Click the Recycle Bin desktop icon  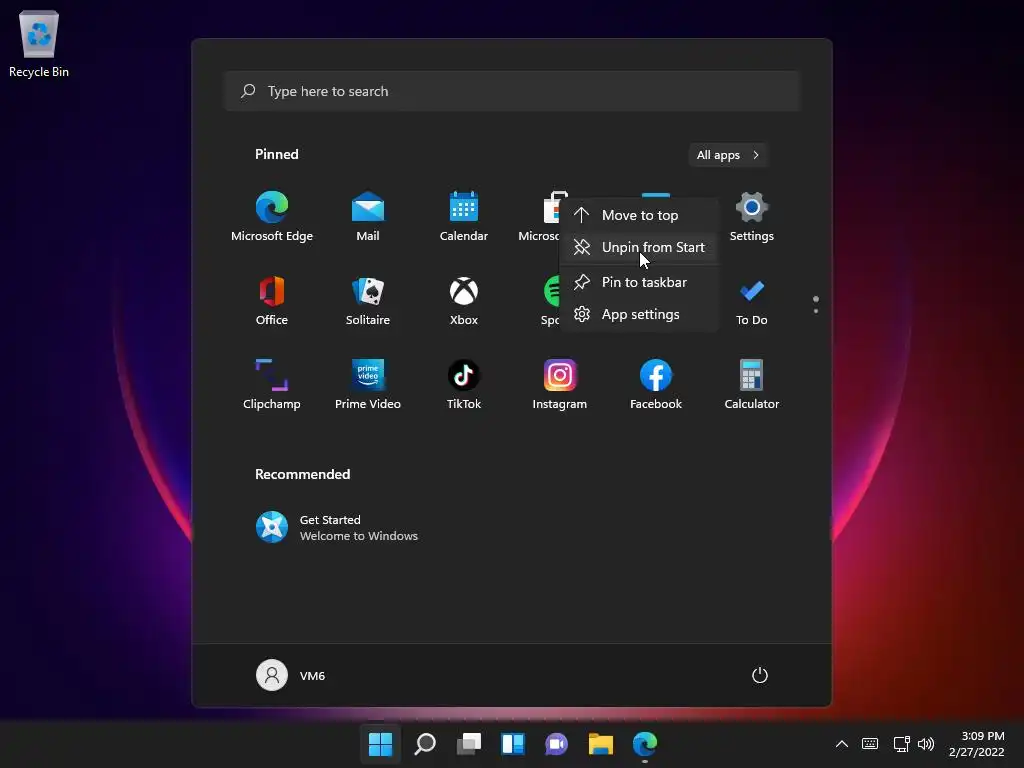[x=39, y=44]
